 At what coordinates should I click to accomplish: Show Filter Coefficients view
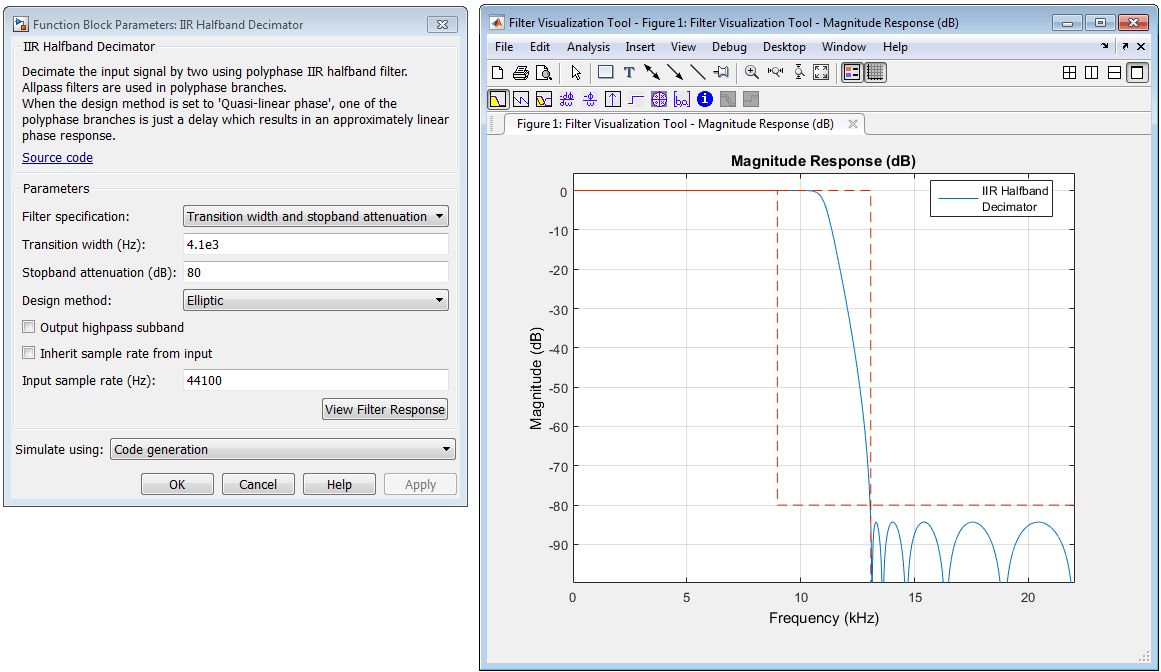[x=682, y=99]
